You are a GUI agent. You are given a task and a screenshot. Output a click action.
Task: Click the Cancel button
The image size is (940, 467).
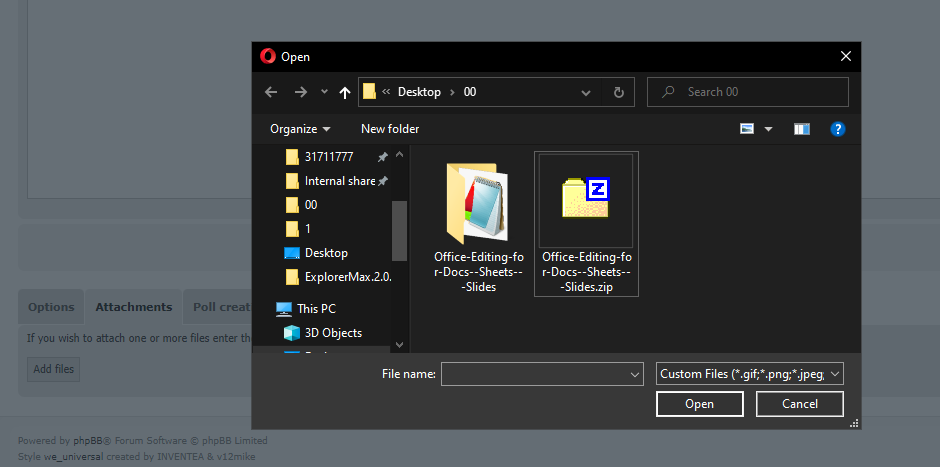click(800, 404)
